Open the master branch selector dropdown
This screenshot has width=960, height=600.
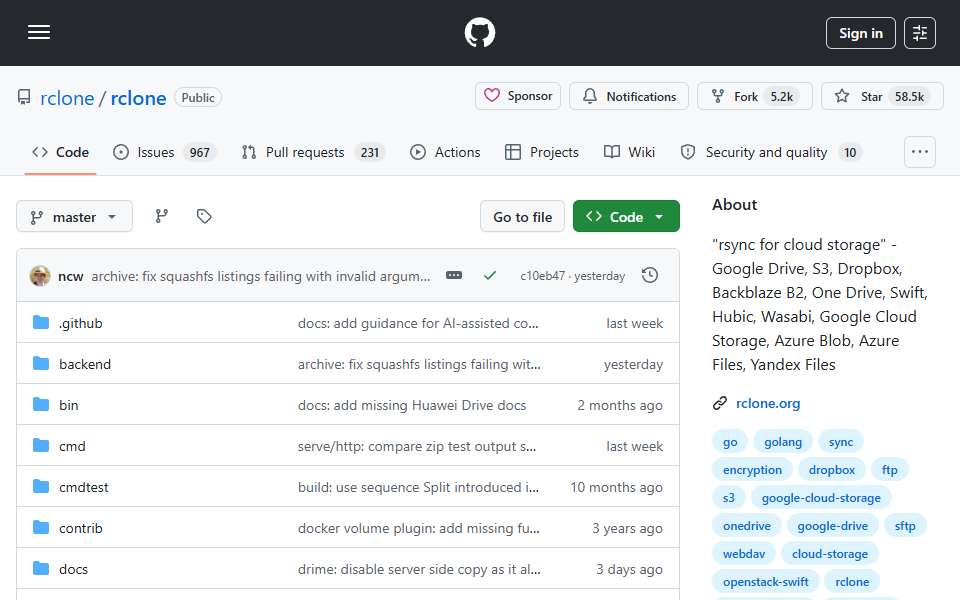(75, 217)
